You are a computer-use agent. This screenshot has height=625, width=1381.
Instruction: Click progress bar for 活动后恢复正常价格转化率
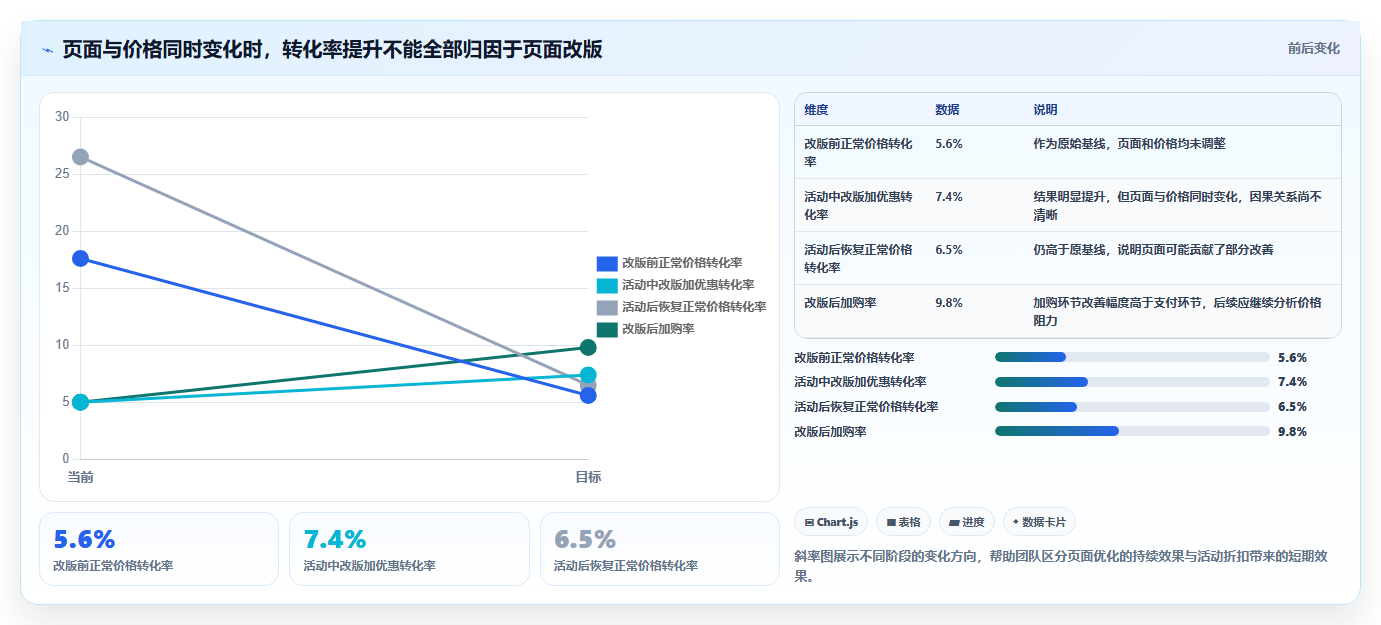1132,407
